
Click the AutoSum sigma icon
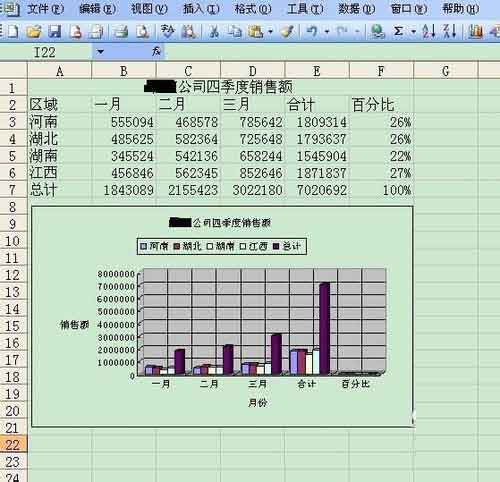point(398,31)
